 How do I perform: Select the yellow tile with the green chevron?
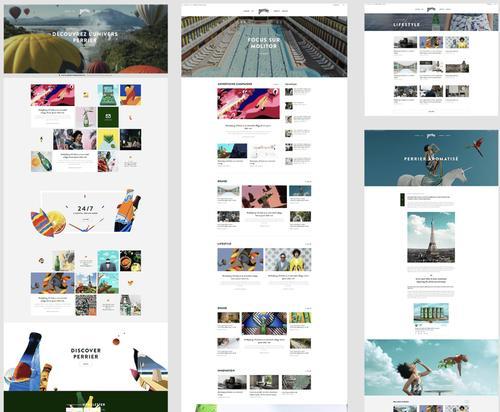108,139
